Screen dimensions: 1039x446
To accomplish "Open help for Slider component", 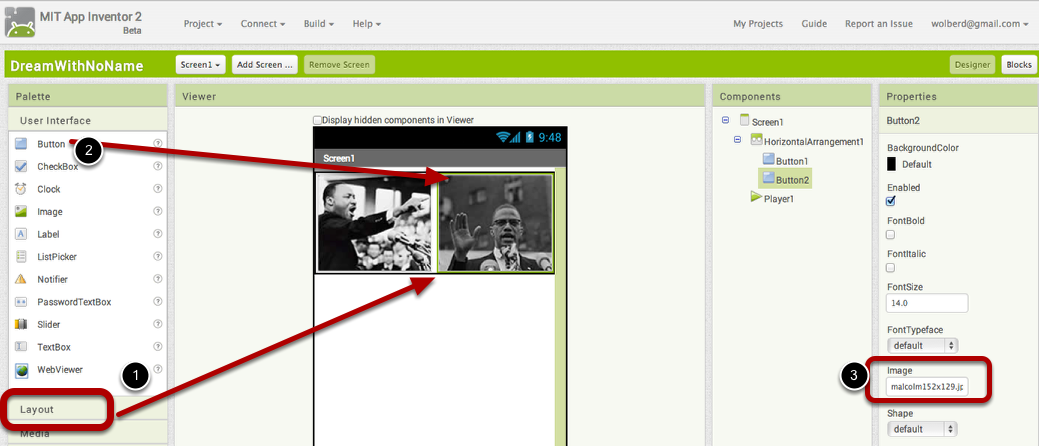I will (158, 323).
